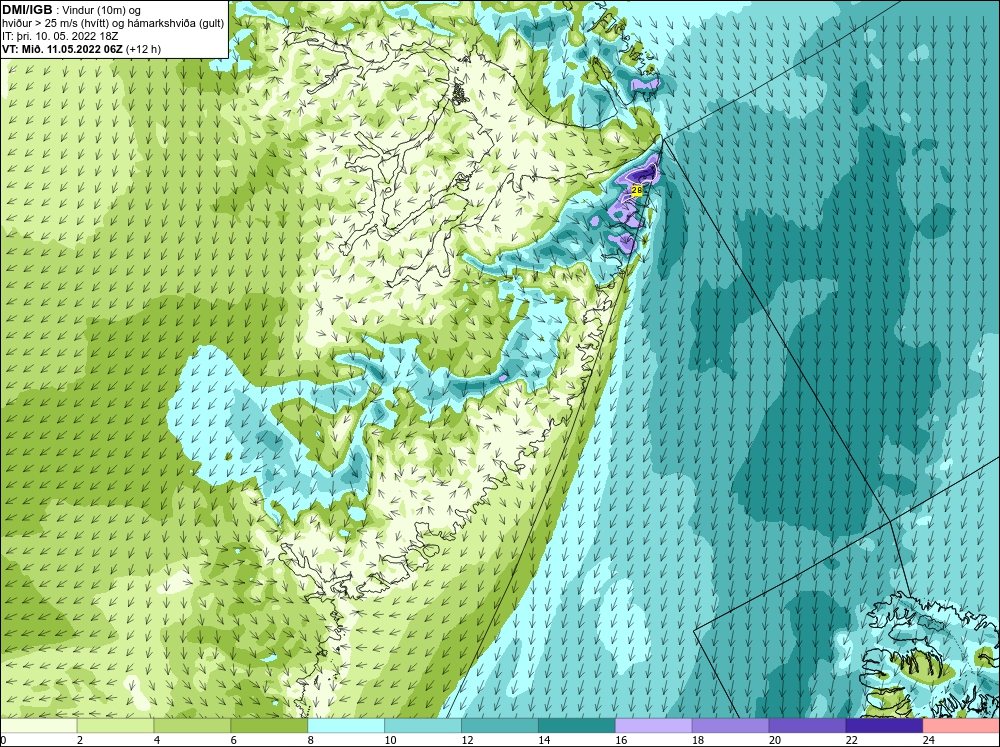Click the 14-16 m/s dark teal swatch
This screenshot has height=747, width=1000.
(577, 726)
